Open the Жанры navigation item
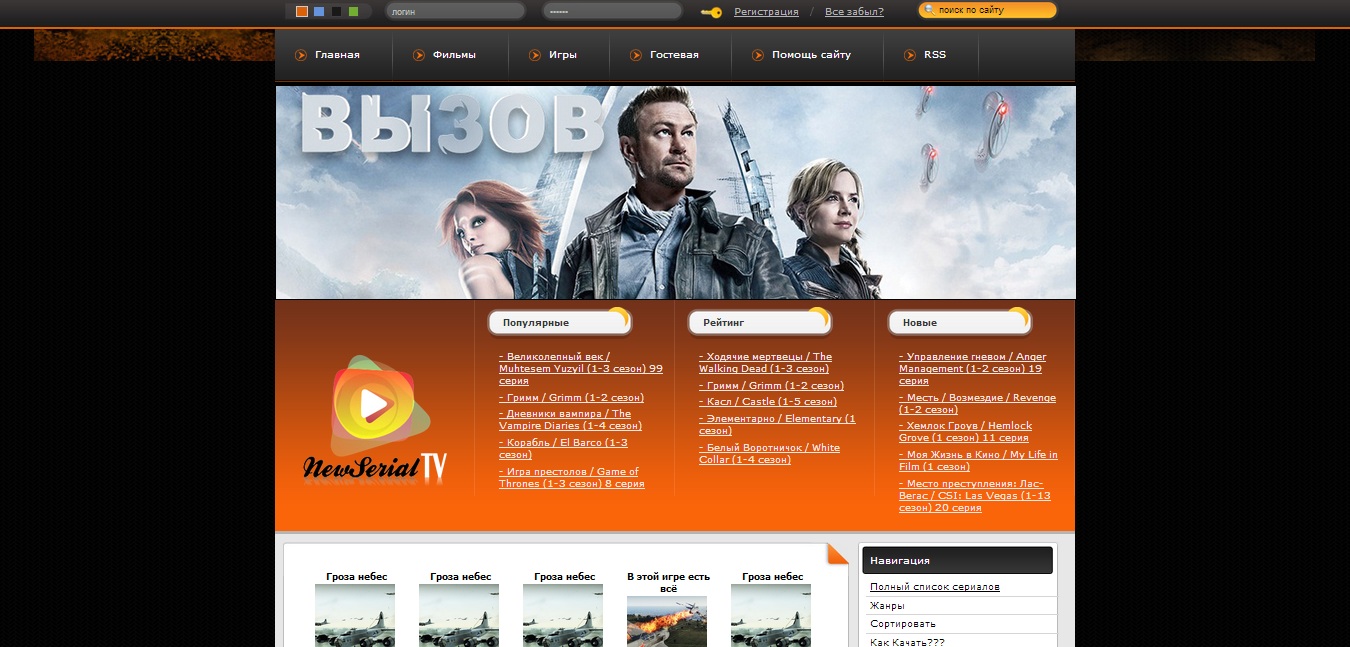The width and height of the screenshot is (1350, 647). 887,605
